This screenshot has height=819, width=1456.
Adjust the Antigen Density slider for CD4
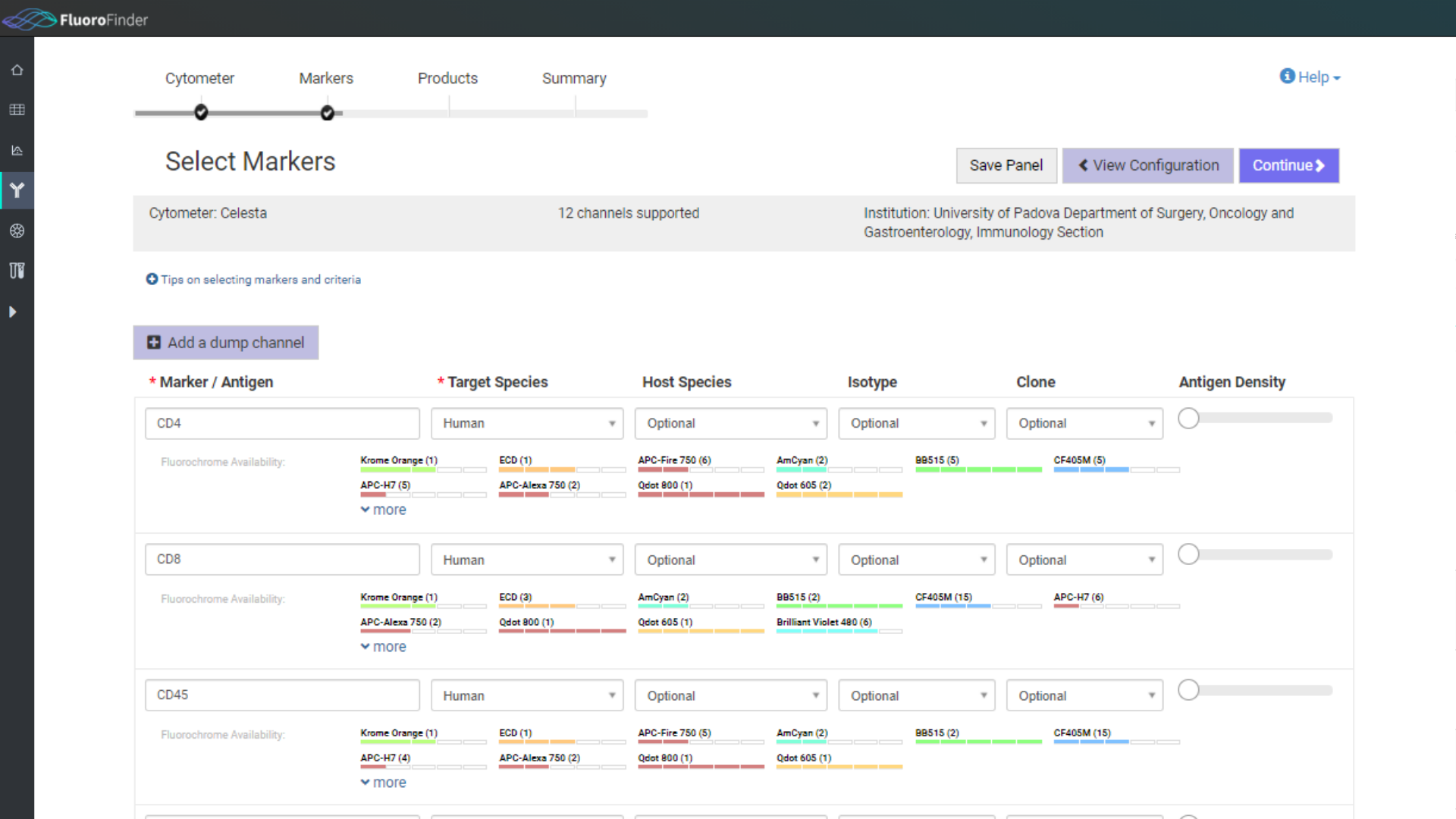(x=1188, y=417)
